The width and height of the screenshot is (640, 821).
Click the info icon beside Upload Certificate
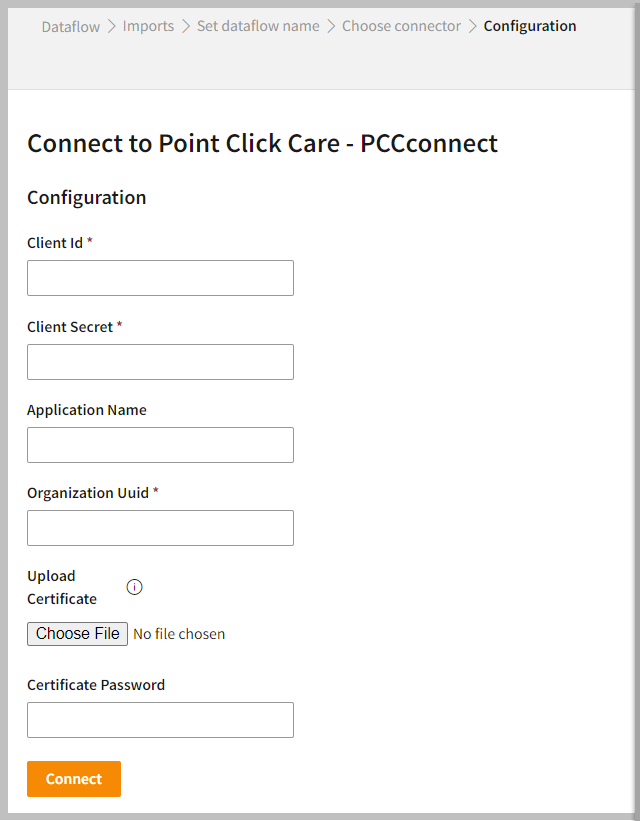coord(135,587)
